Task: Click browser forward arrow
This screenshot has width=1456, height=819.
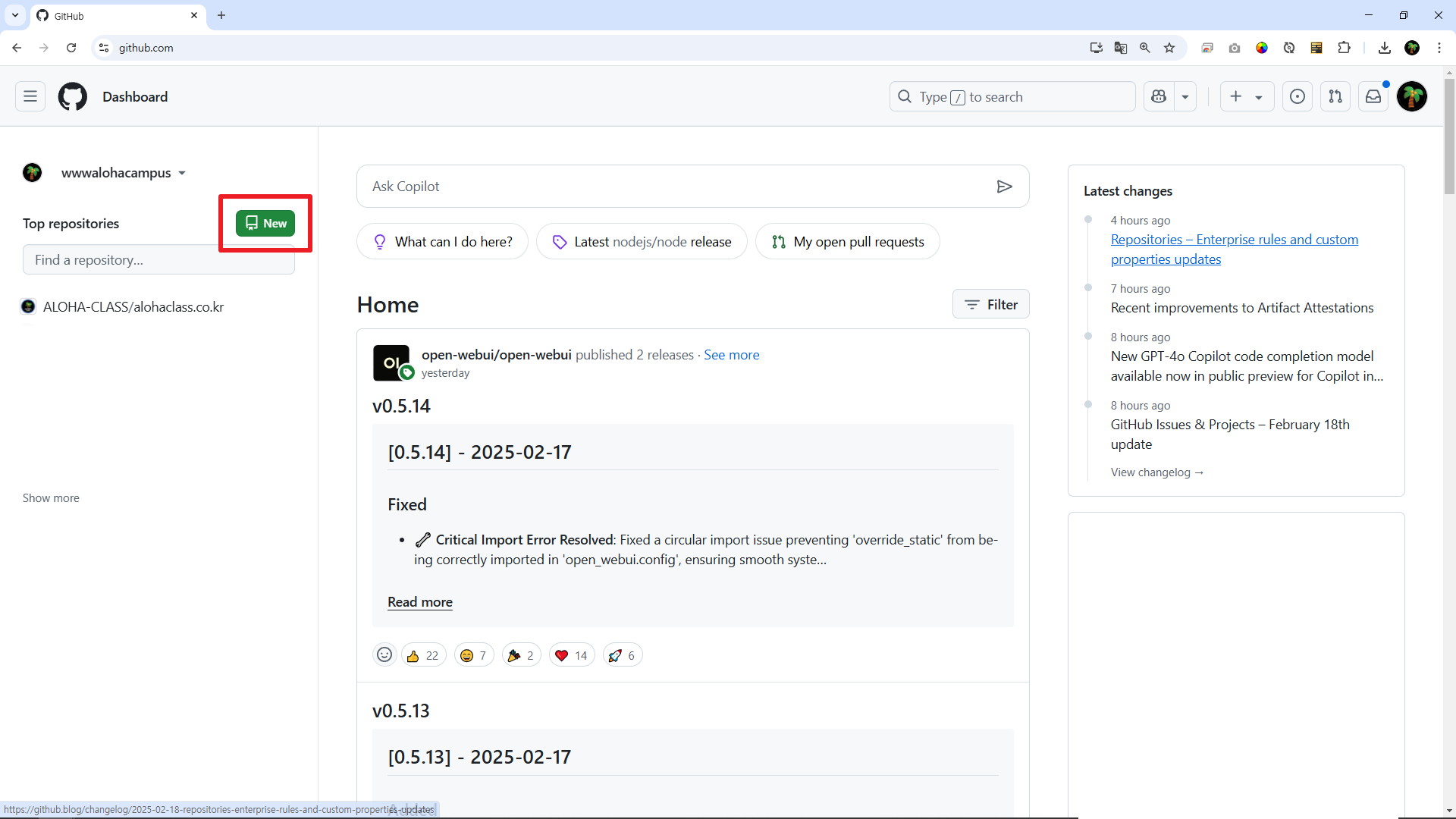Action: [44, 48]
